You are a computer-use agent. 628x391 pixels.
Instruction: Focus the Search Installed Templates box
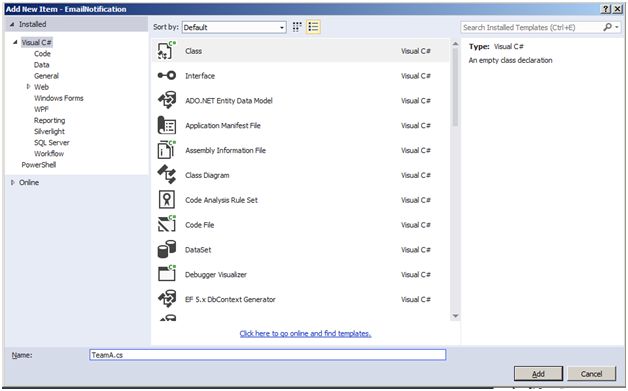click(x=531, y=27)
